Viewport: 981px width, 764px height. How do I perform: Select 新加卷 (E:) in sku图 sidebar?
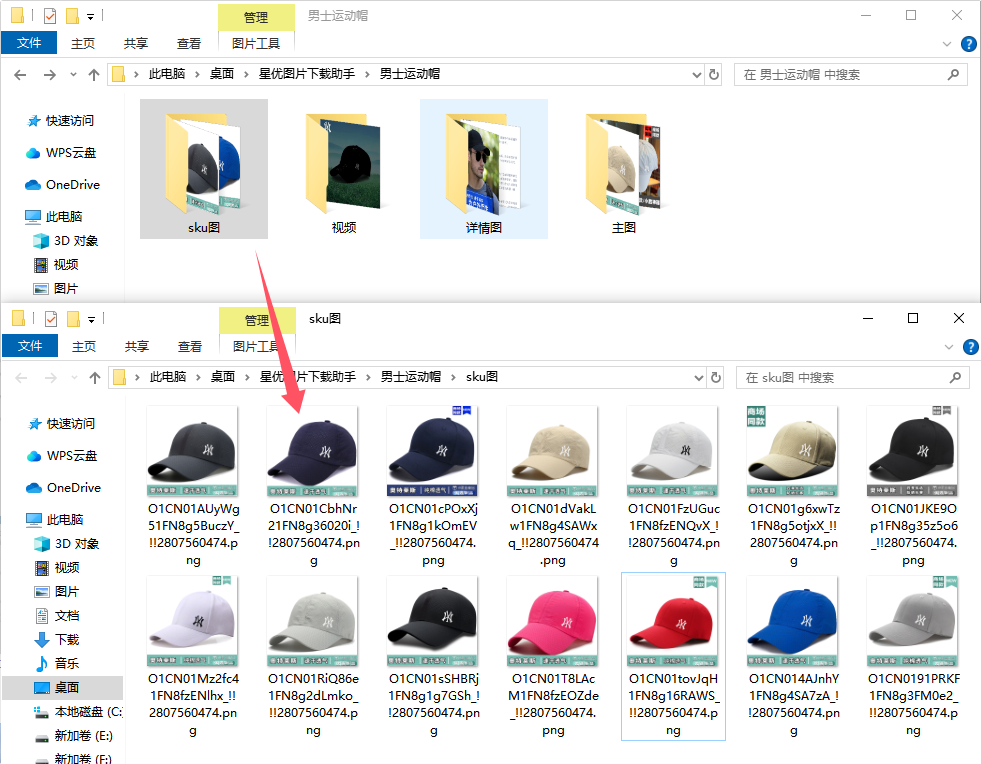(74, 735)
